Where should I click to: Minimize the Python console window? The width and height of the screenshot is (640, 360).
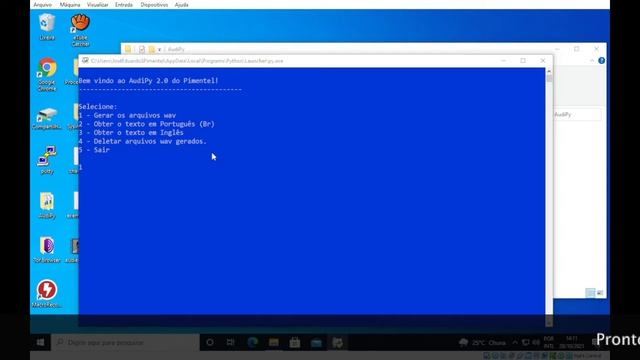click(x=503, y=60)
